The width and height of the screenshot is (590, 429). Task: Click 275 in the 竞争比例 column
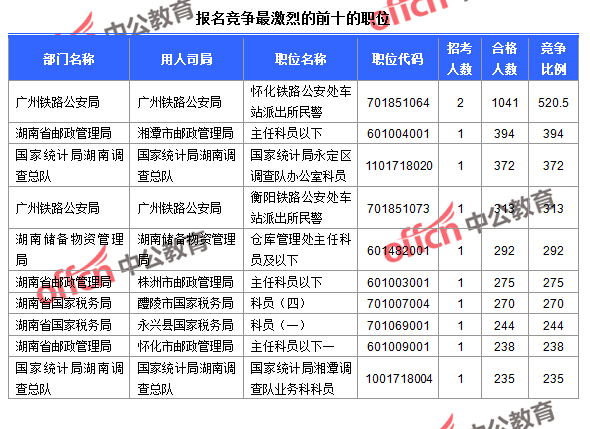pos(553,283)
